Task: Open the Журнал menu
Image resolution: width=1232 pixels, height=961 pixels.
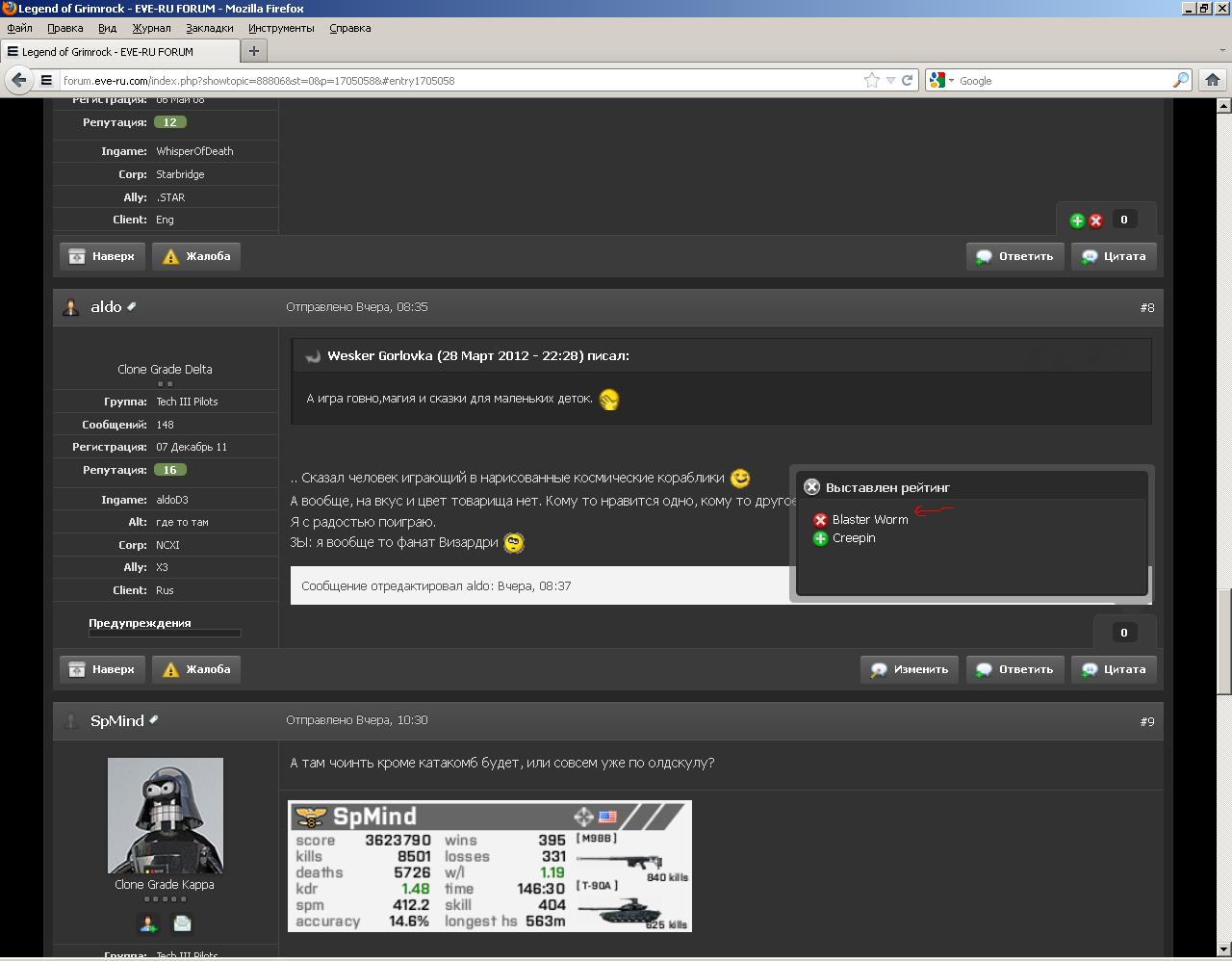Action: pyautogui.click(x=151, y=28)
